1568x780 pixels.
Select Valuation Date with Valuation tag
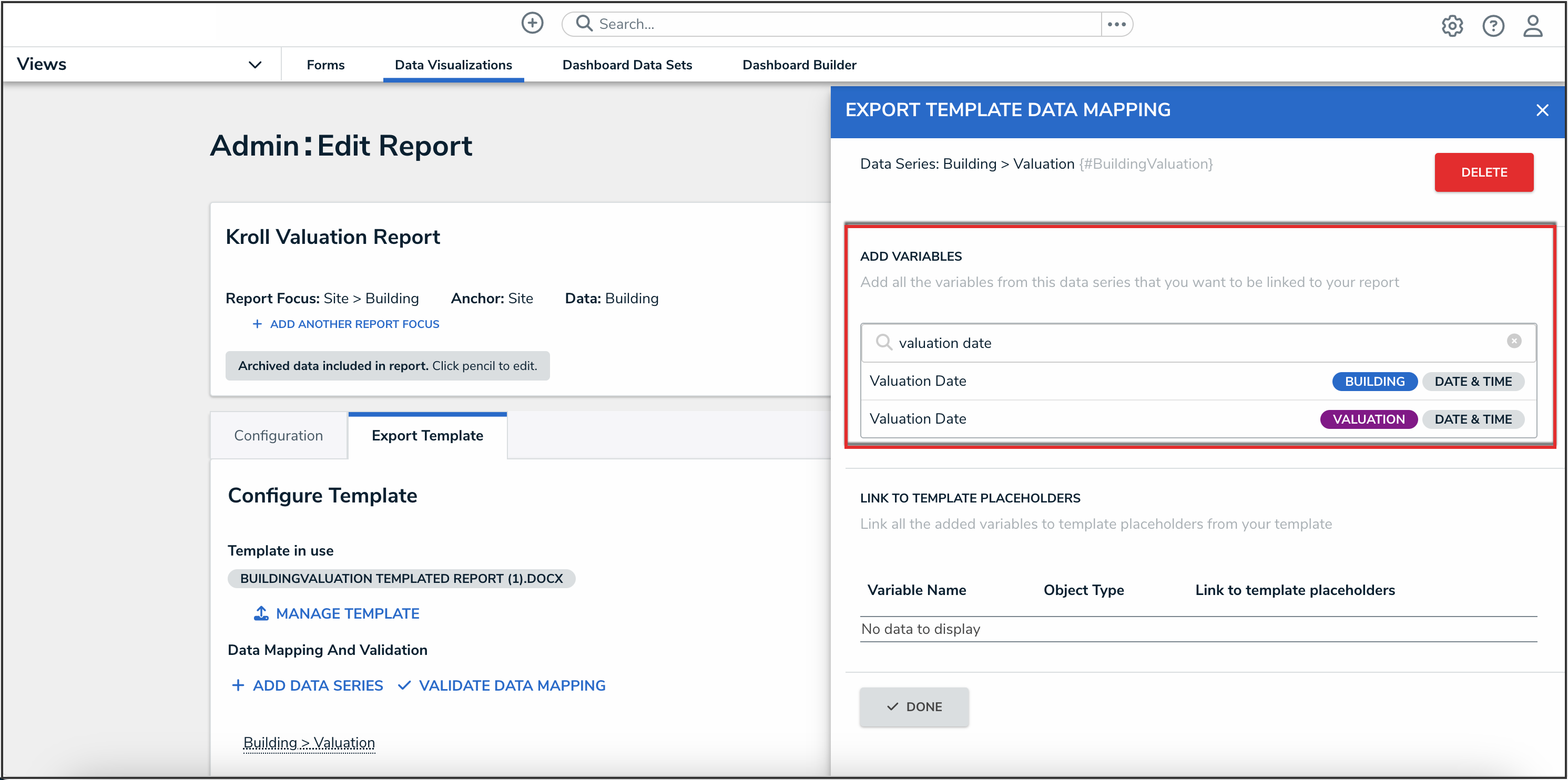click(x=918, y=418)
